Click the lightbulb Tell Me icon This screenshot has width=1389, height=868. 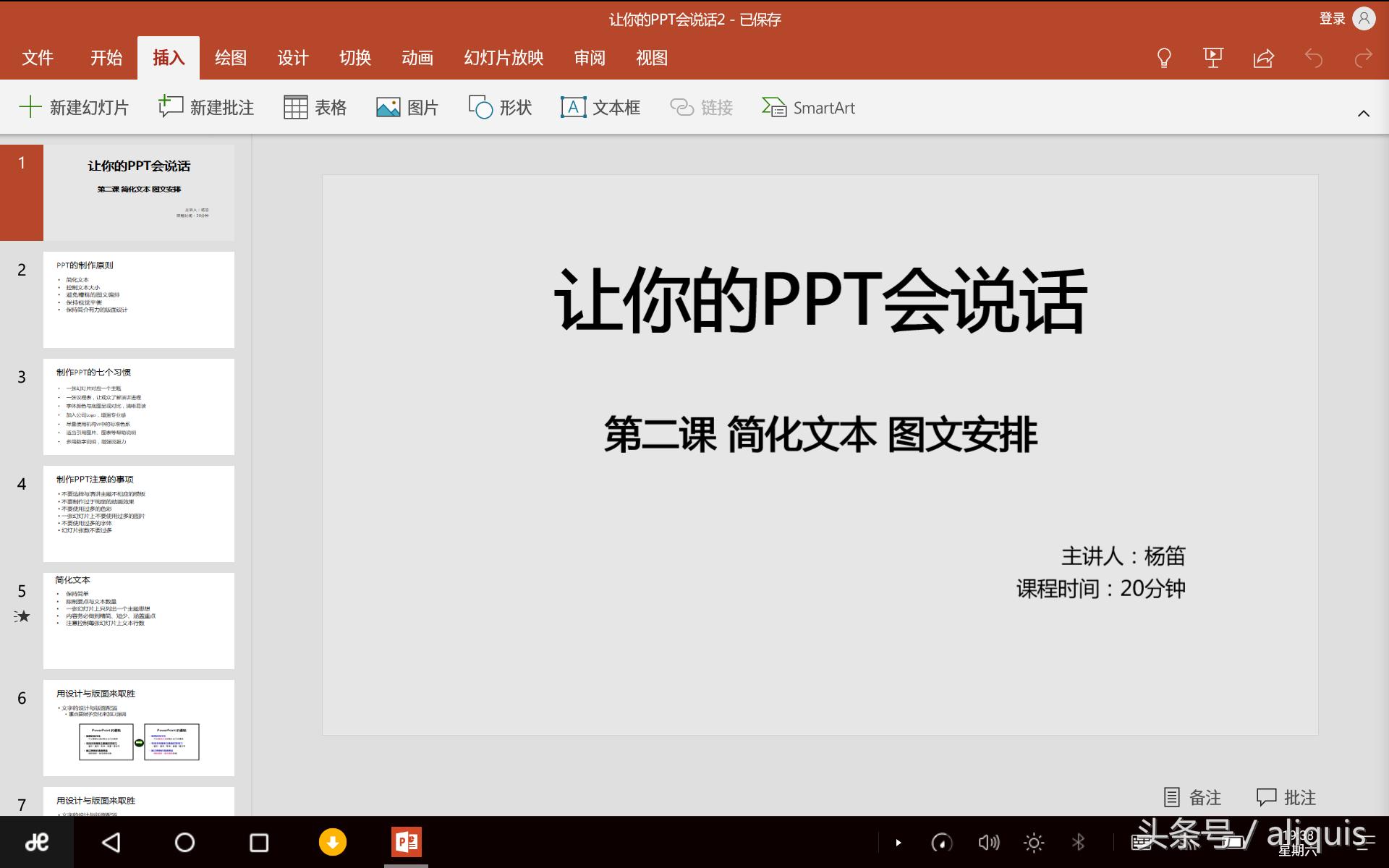[1164, 58]
